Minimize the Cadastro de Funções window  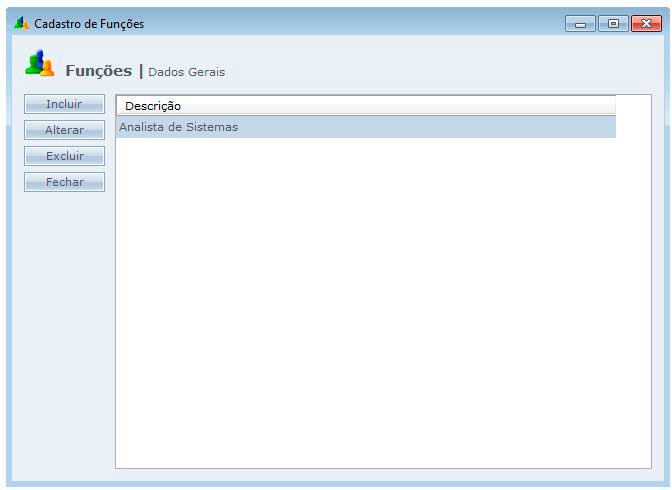(580, 24)
